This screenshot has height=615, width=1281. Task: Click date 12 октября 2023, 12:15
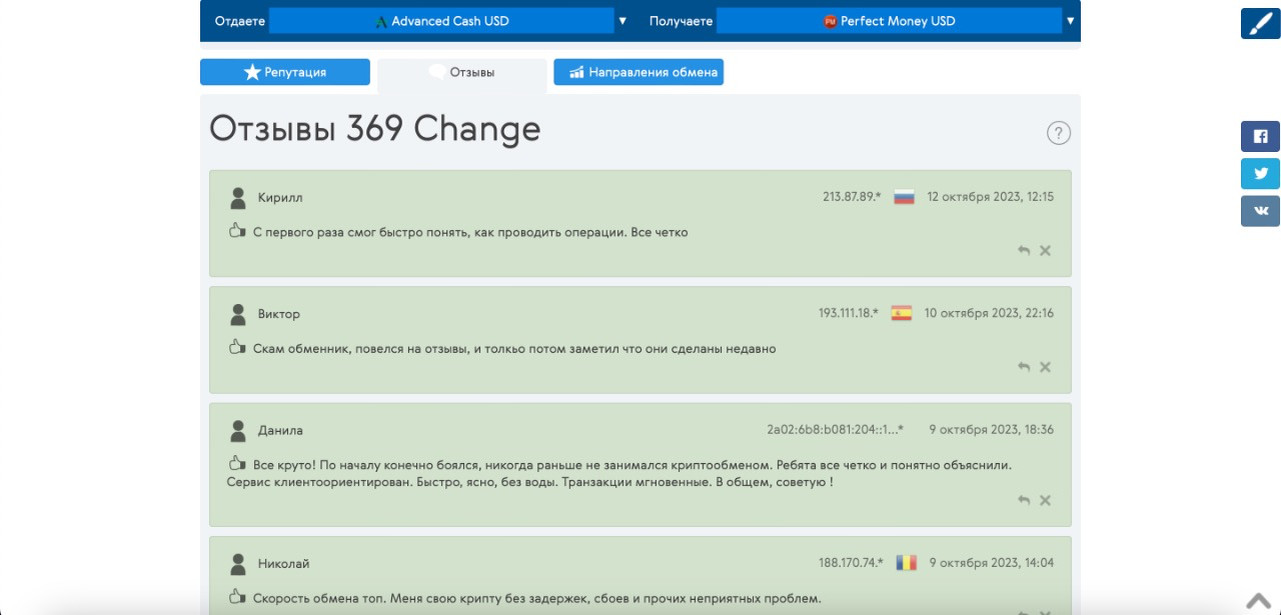(990, 197)
